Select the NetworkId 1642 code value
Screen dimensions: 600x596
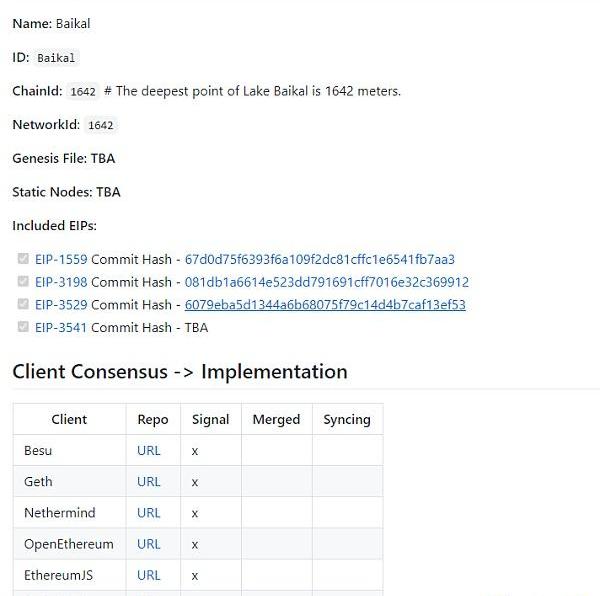101,125
